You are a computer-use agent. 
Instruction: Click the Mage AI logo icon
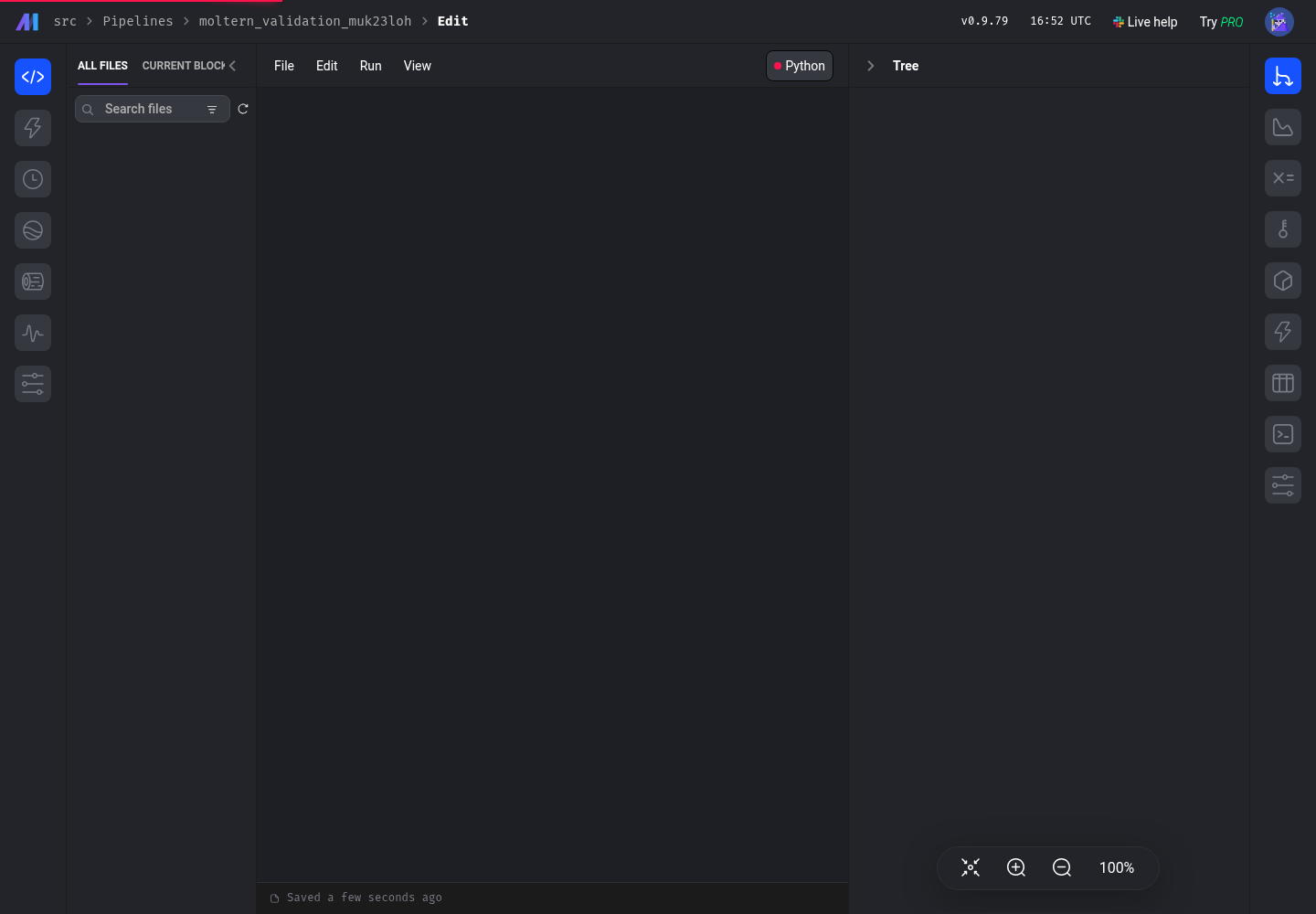click(27, 22)
